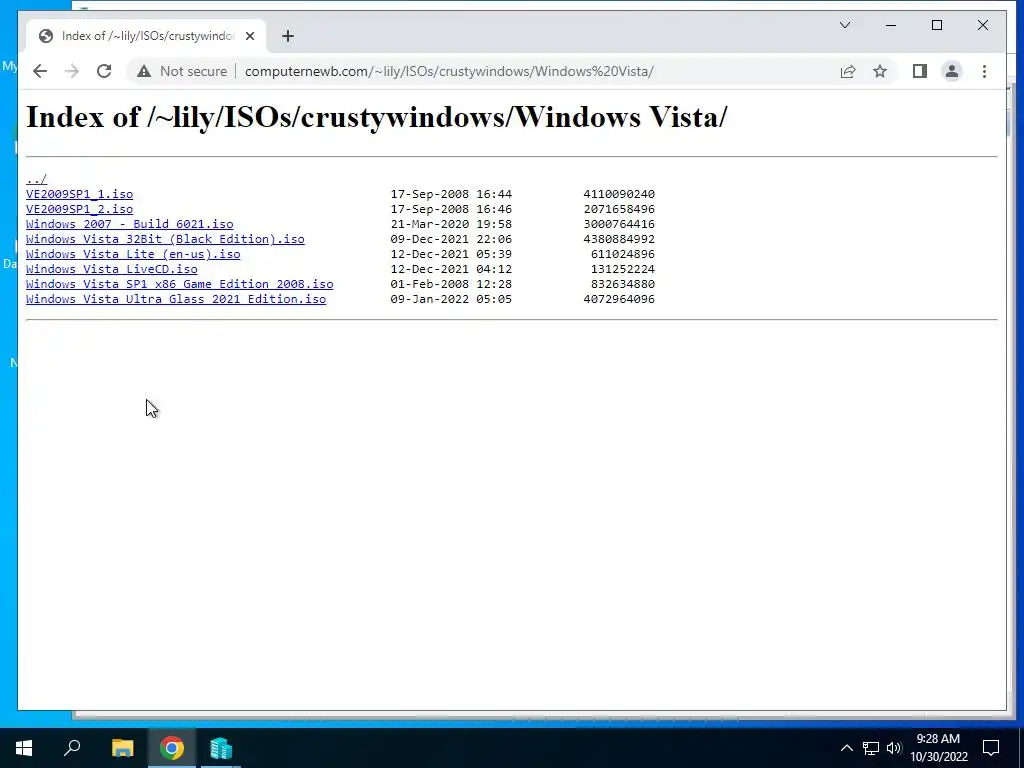The image size is (1024, 768).
Task: Open File Explorer from taskbar
Action: [122, 748]
